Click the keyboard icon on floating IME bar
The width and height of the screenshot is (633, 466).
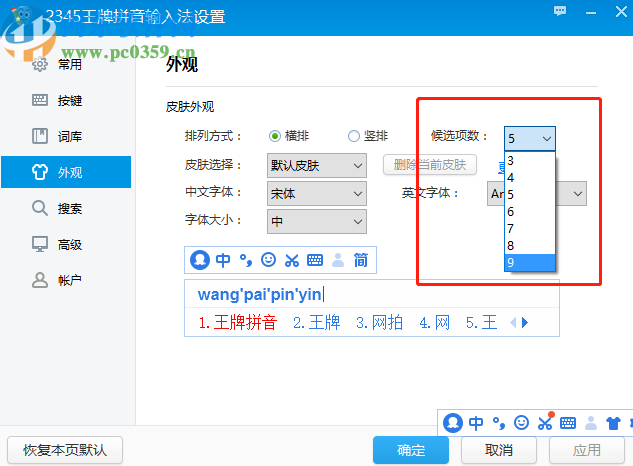[568, 423]
